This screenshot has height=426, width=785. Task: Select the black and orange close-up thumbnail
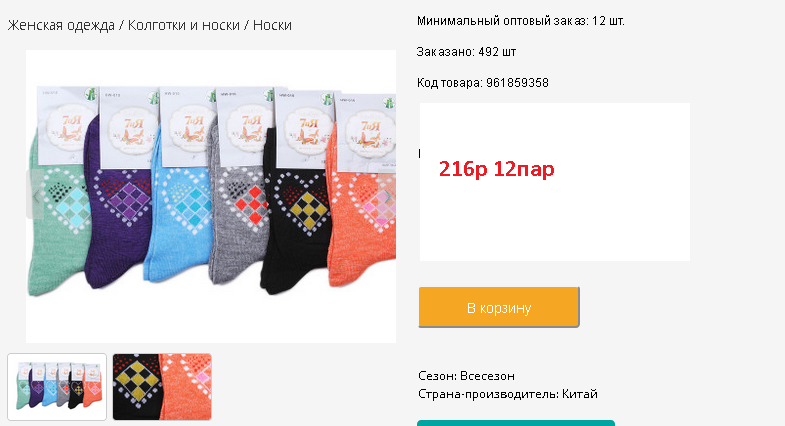point(162,387)
